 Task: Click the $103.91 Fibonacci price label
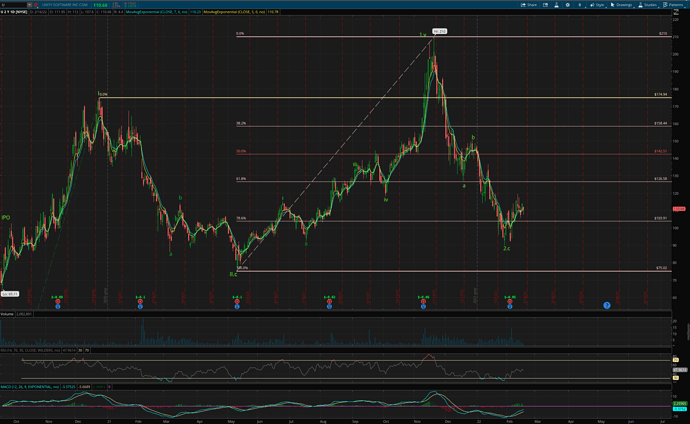[661, 218]
